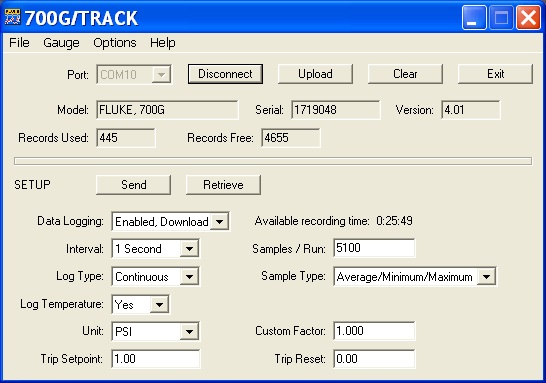Retrieve the setup from the gauge
The image size is (546, 383).
[223, 185]
